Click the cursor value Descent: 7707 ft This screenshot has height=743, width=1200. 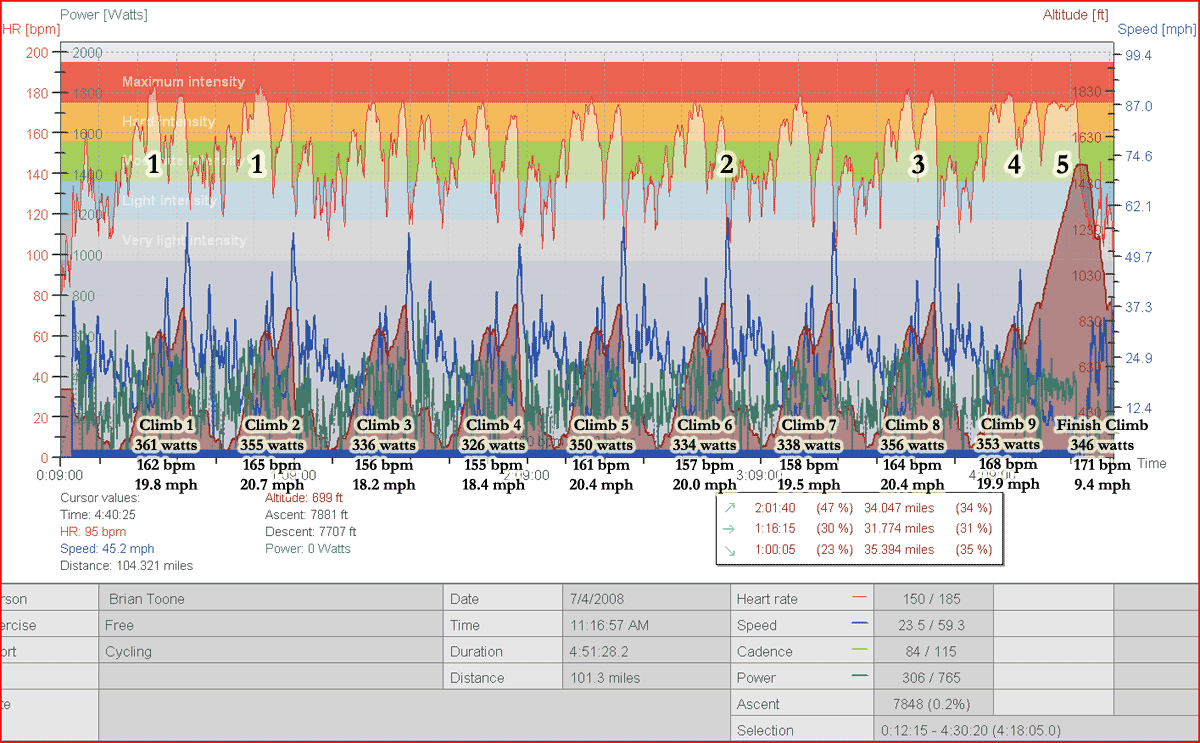[310, 531]
